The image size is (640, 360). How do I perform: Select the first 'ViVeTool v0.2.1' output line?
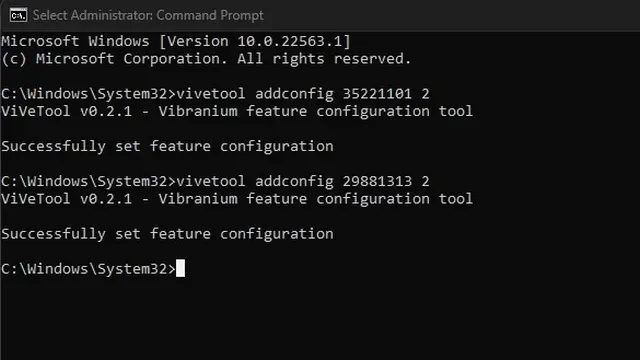(x=237, y=111)
